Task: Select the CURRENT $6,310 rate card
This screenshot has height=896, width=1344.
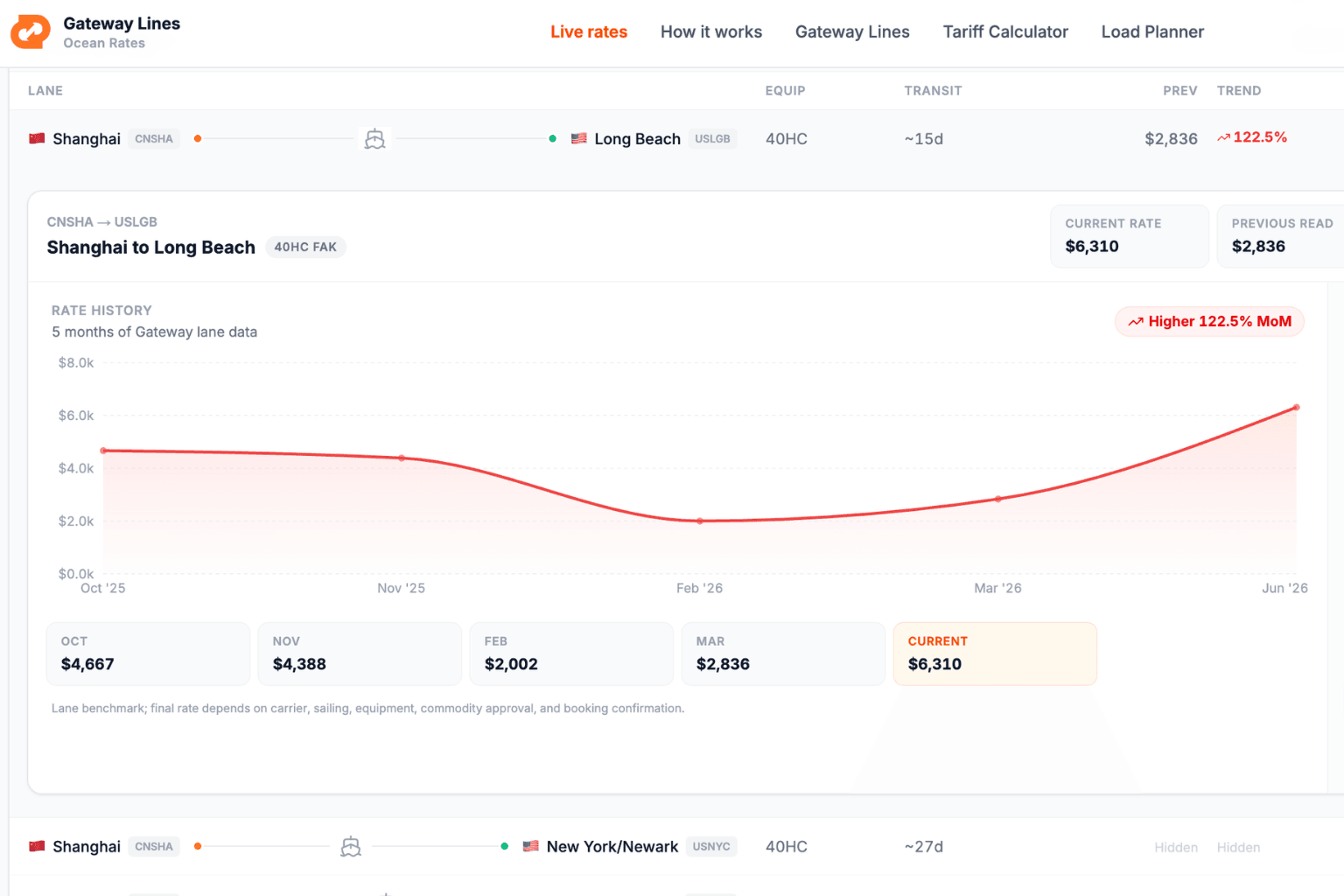Action: pos(995,654)
